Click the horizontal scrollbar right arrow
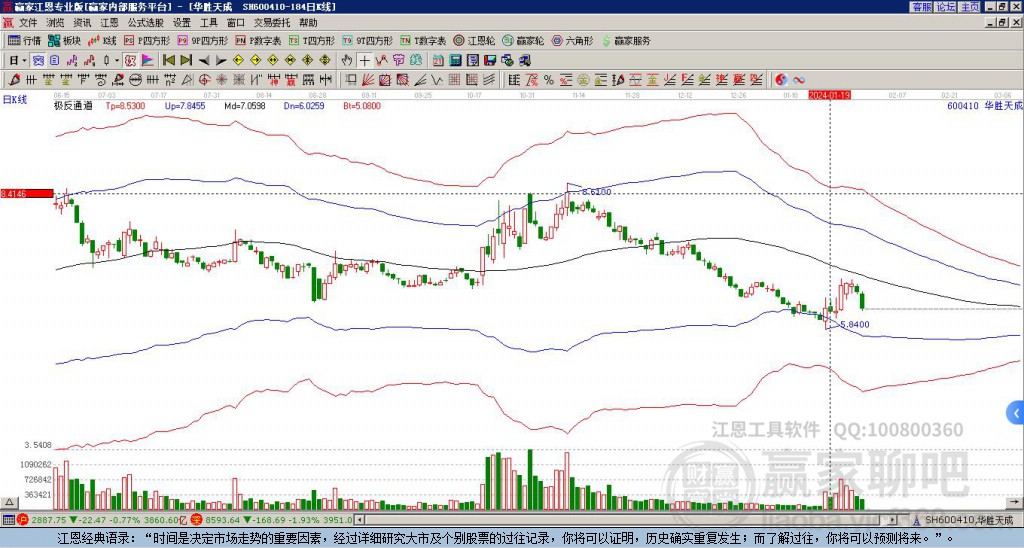The width and height of the screenshot is (1024, 548). click(893, 520)
